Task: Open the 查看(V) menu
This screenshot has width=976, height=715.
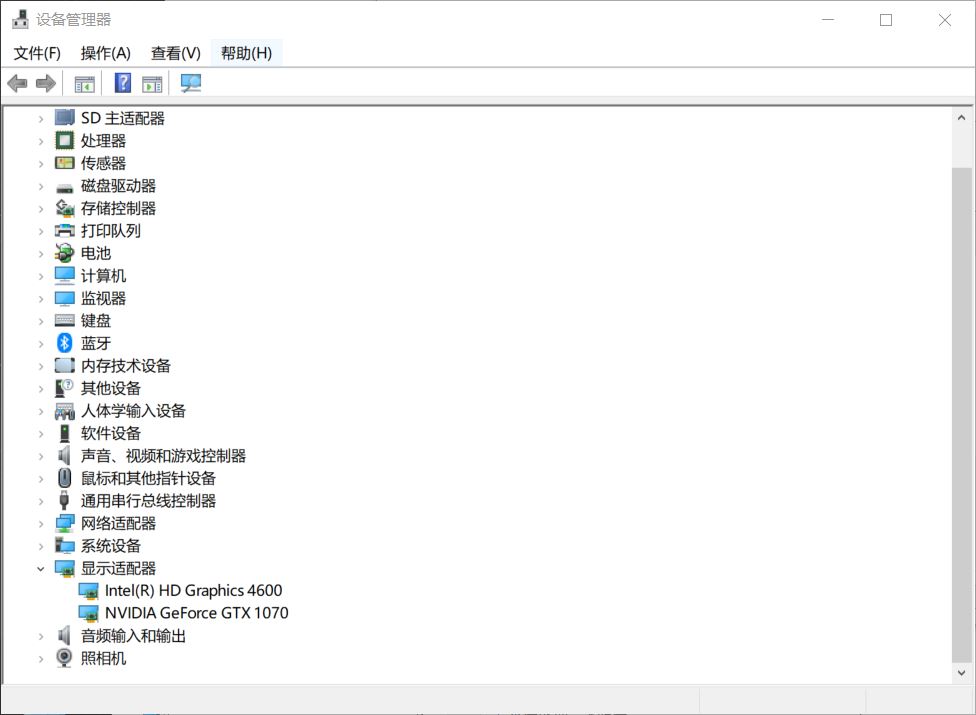Action: (176, 54)
